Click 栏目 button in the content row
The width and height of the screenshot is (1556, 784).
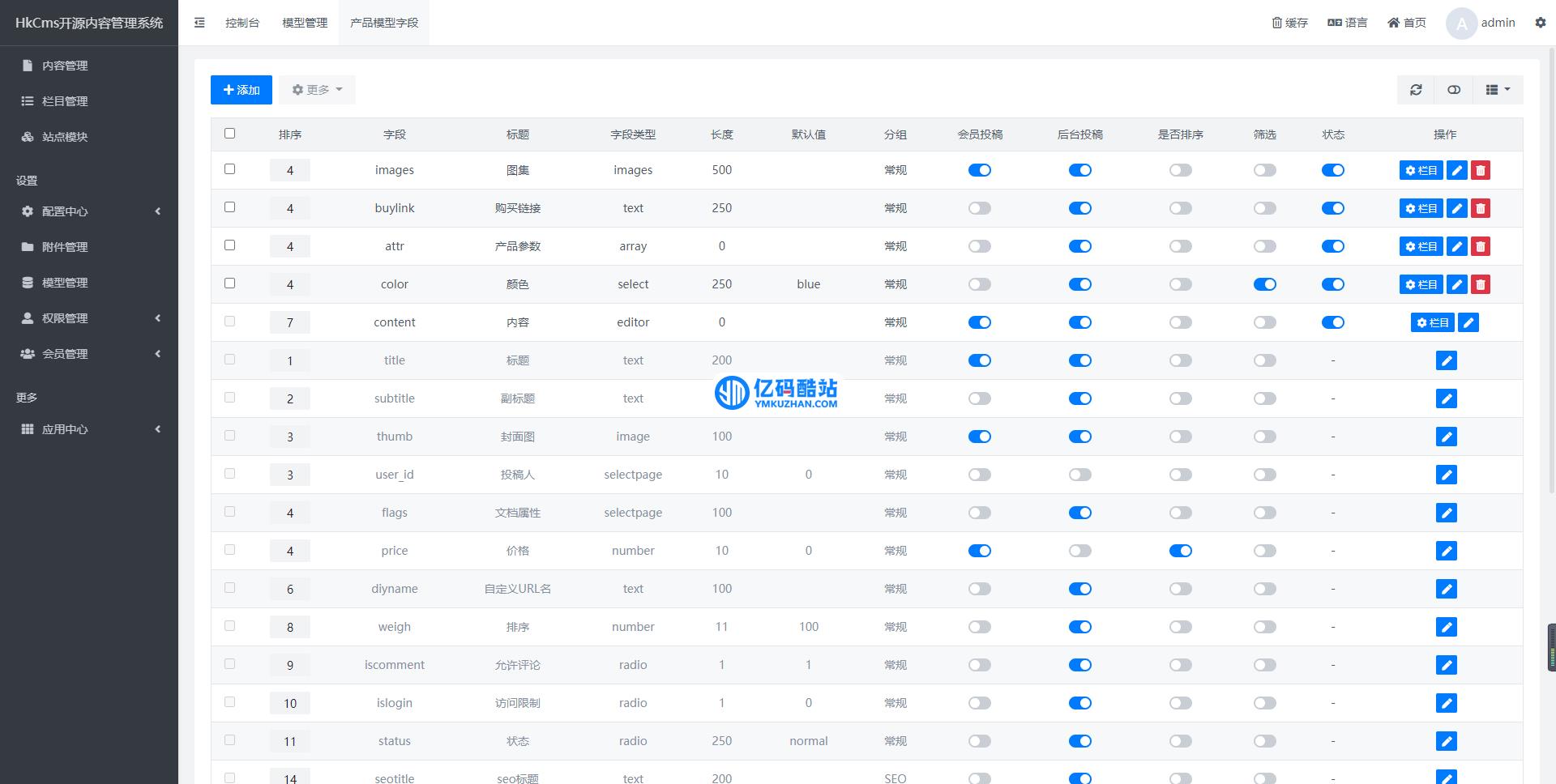1433,322
